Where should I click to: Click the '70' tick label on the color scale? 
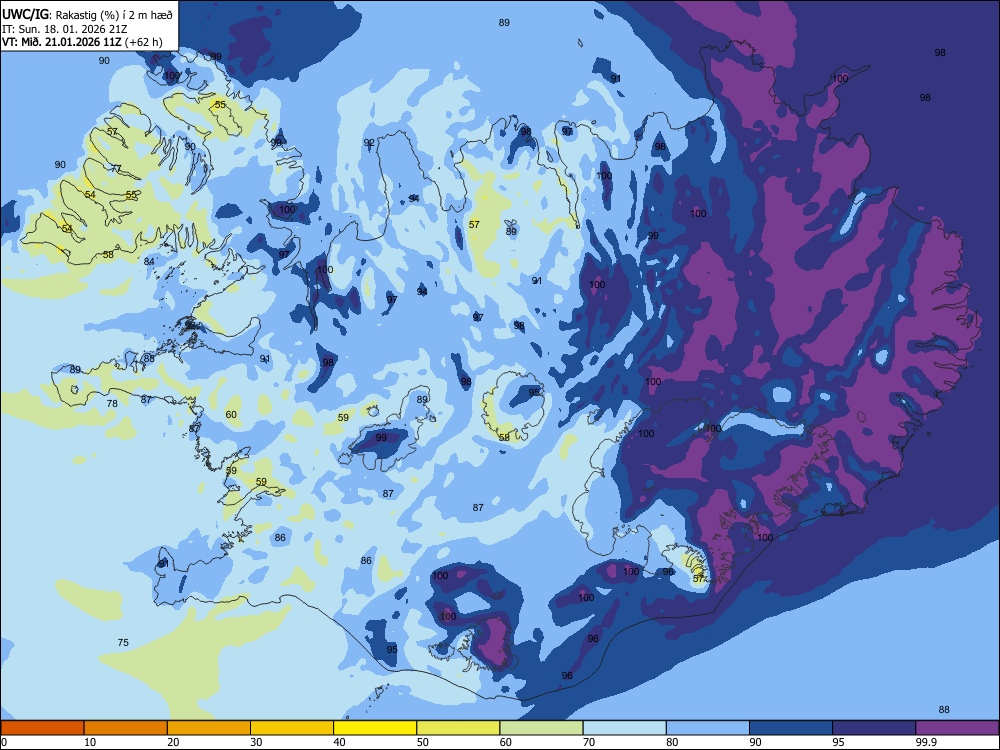pos(589,742)
